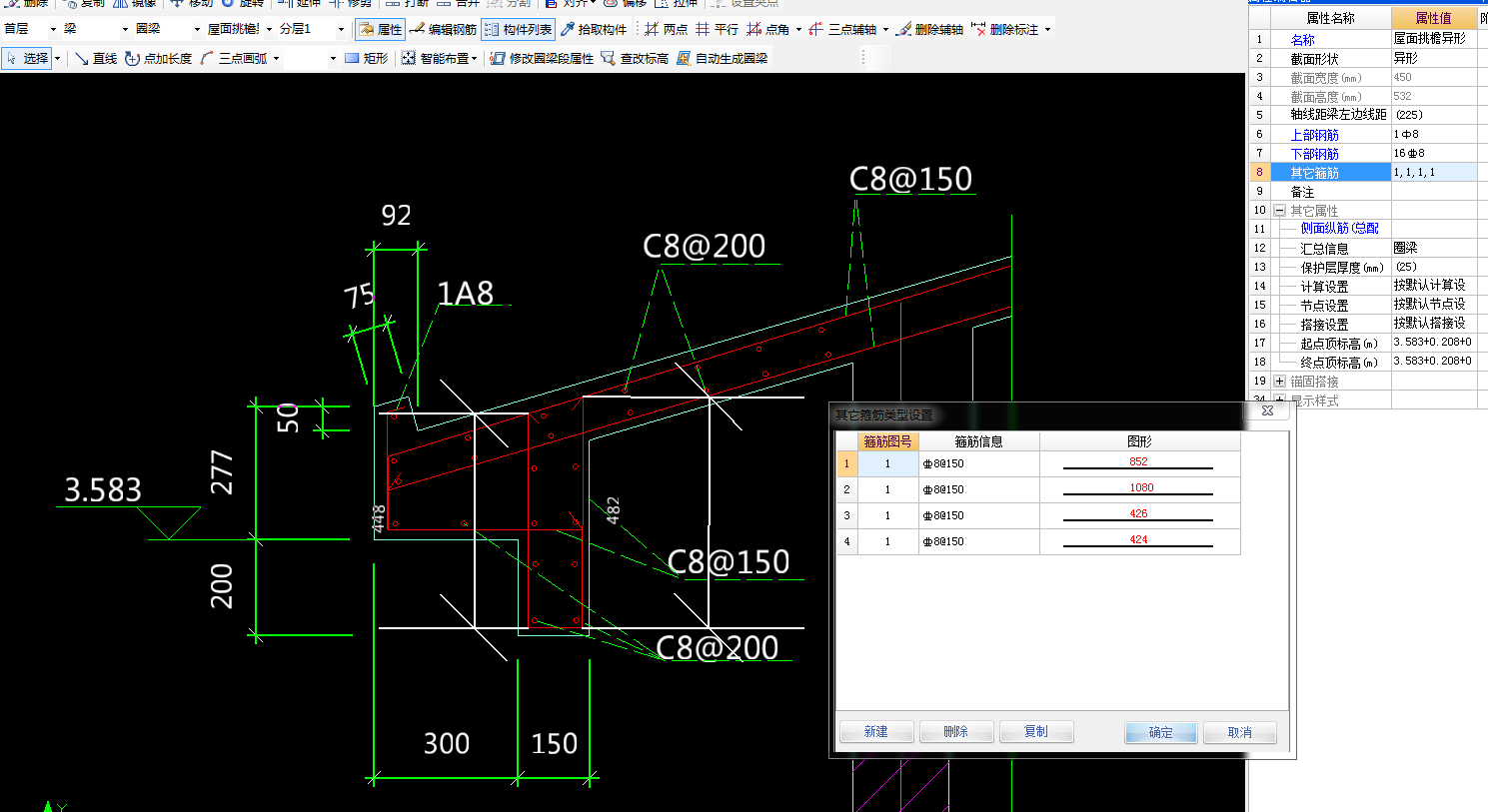Click 修改圈梁段属性 tool
The height and width of the screenshot is (812, 1488).
542,59
